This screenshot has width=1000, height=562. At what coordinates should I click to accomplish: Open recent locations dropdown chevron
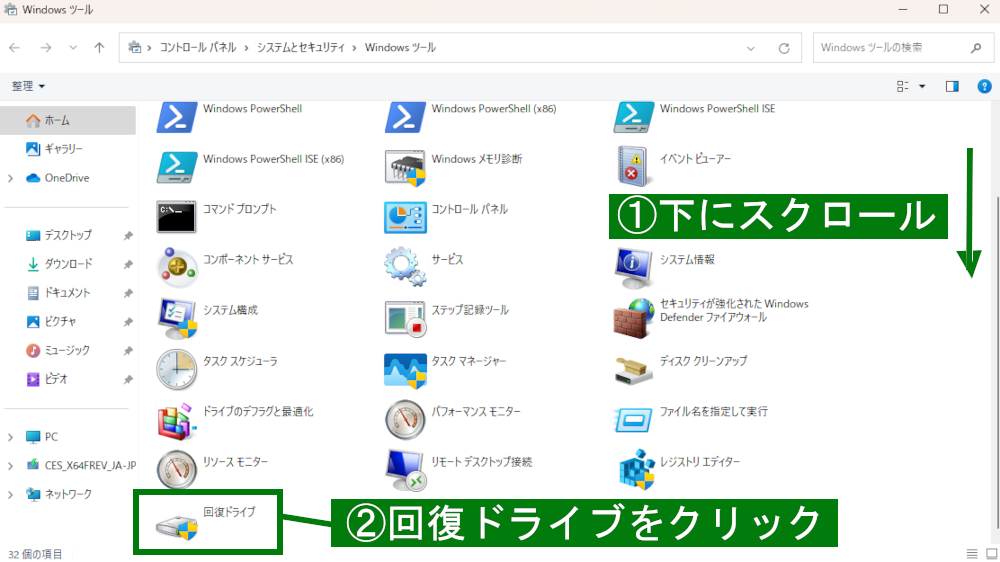[x=73, y=48]
